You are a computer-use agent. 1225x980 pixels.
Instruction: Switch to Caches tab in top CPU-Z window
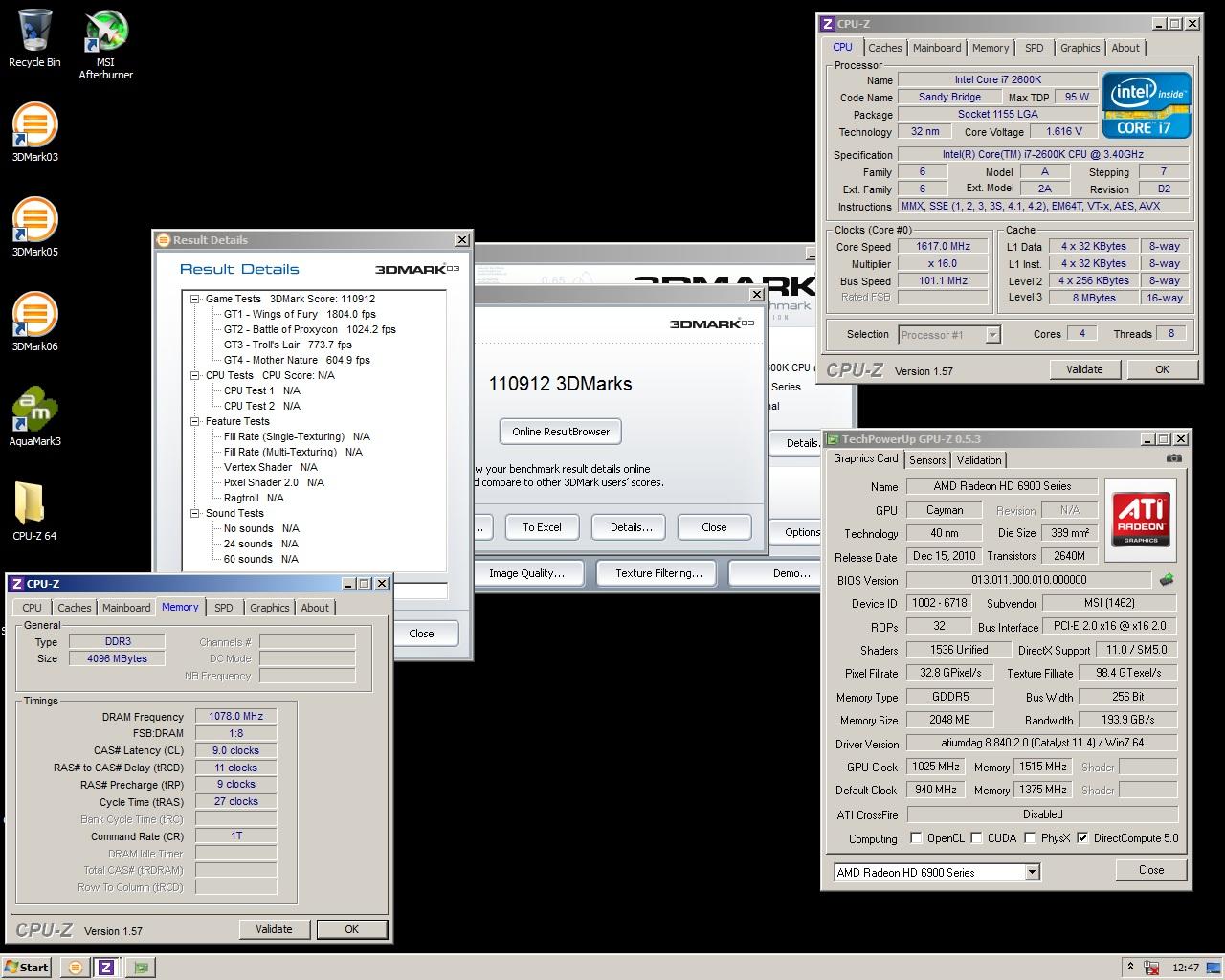click(884, 48)
